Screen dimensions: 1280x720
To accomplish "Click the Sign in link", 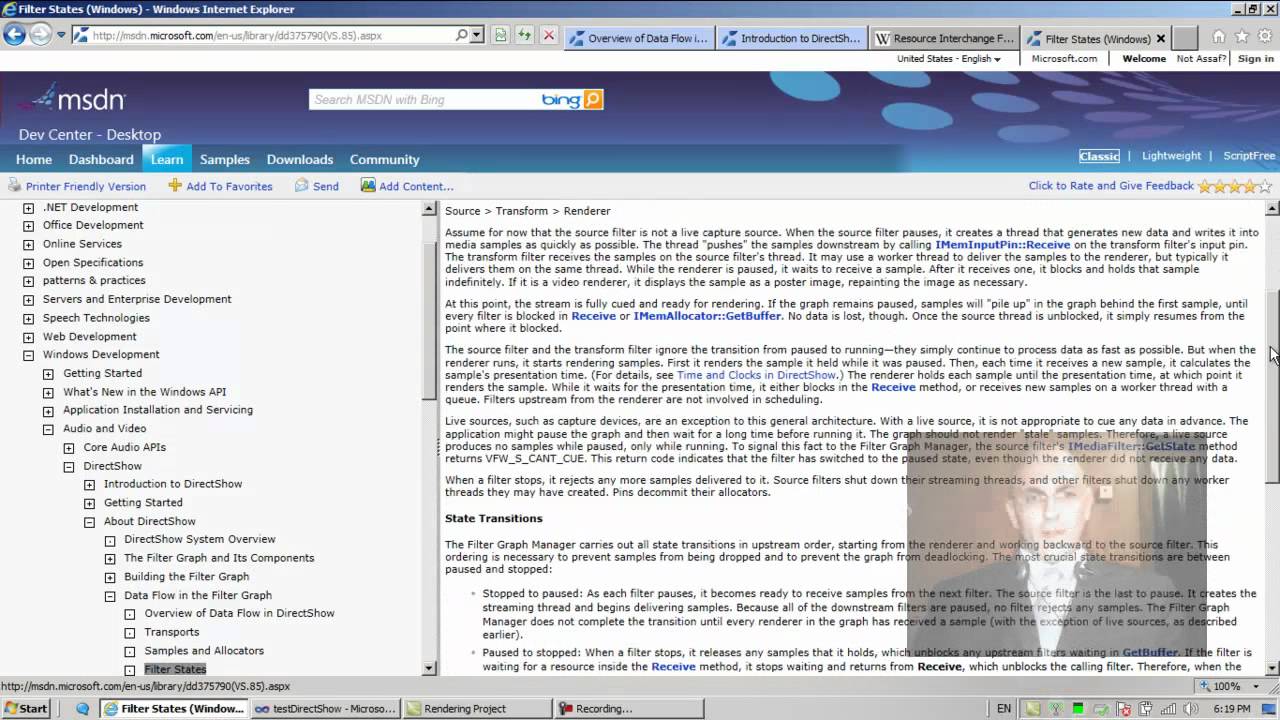I will pos(1255,58).
